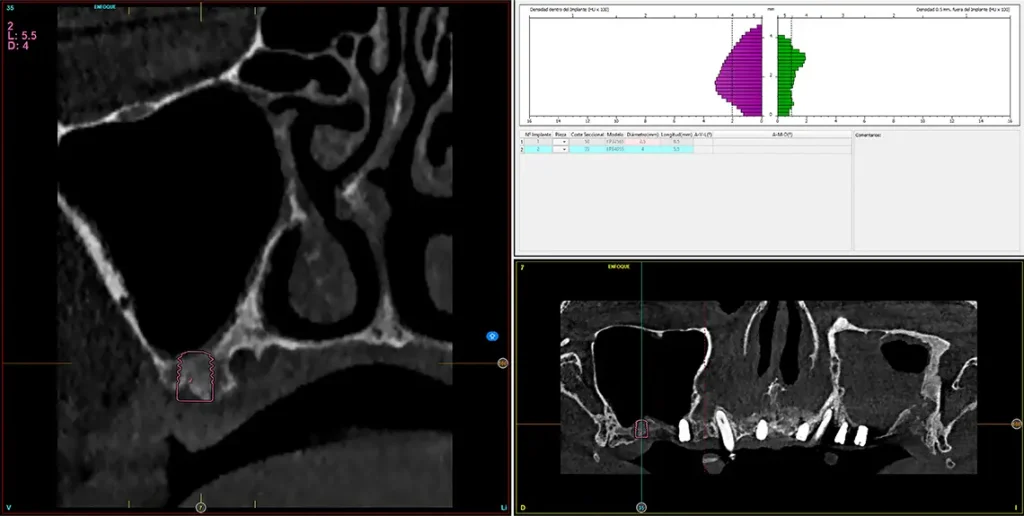Click the Diámetro(mm) column header
The width and height of the screenshot is (1024, 516).
642,133
